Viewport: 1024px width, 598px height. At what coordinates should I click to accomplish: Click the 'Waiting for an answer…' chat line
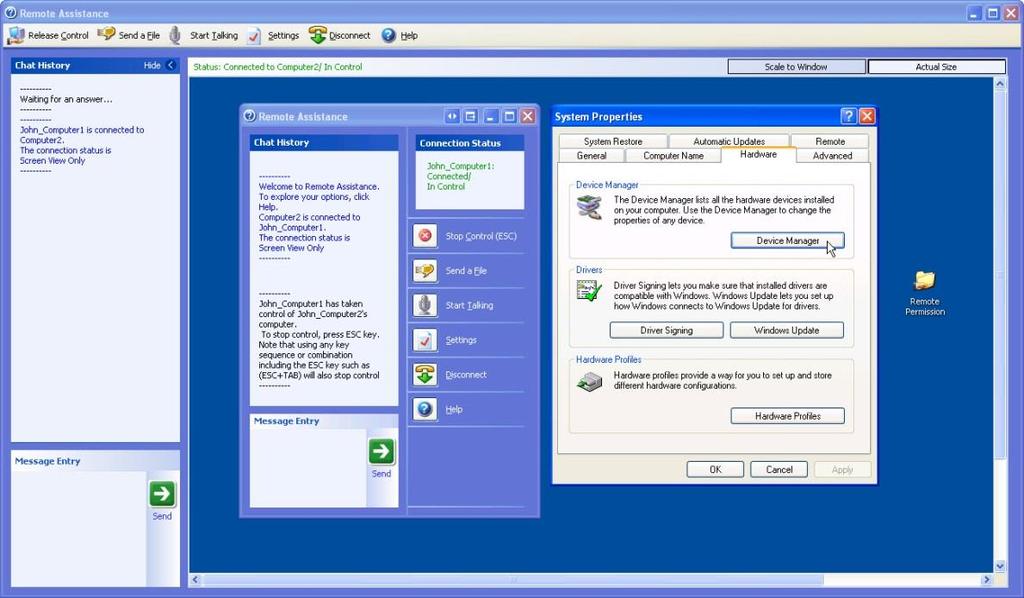pos(66,99)
